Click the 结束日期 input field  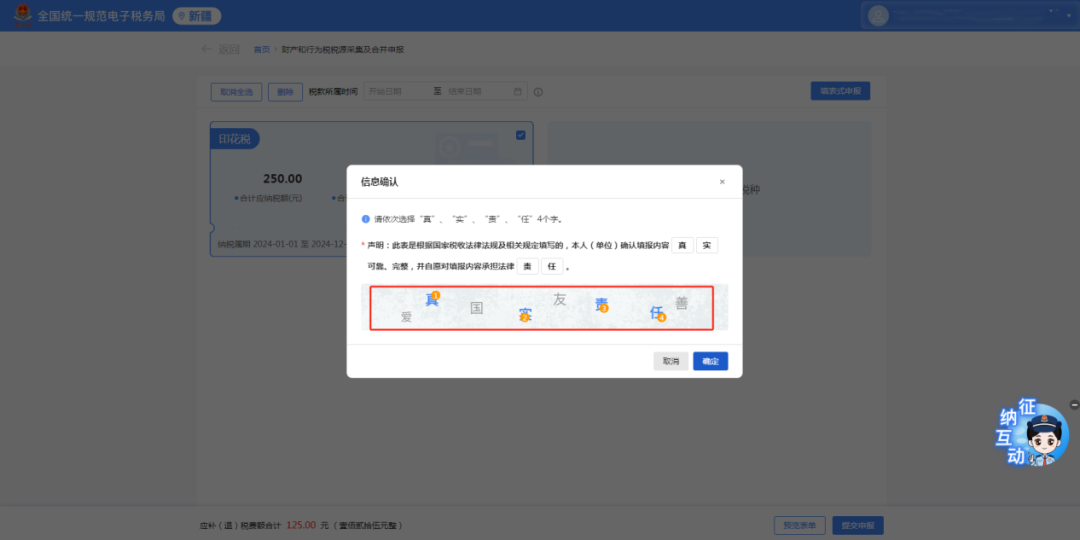click(x=477, y=91)
